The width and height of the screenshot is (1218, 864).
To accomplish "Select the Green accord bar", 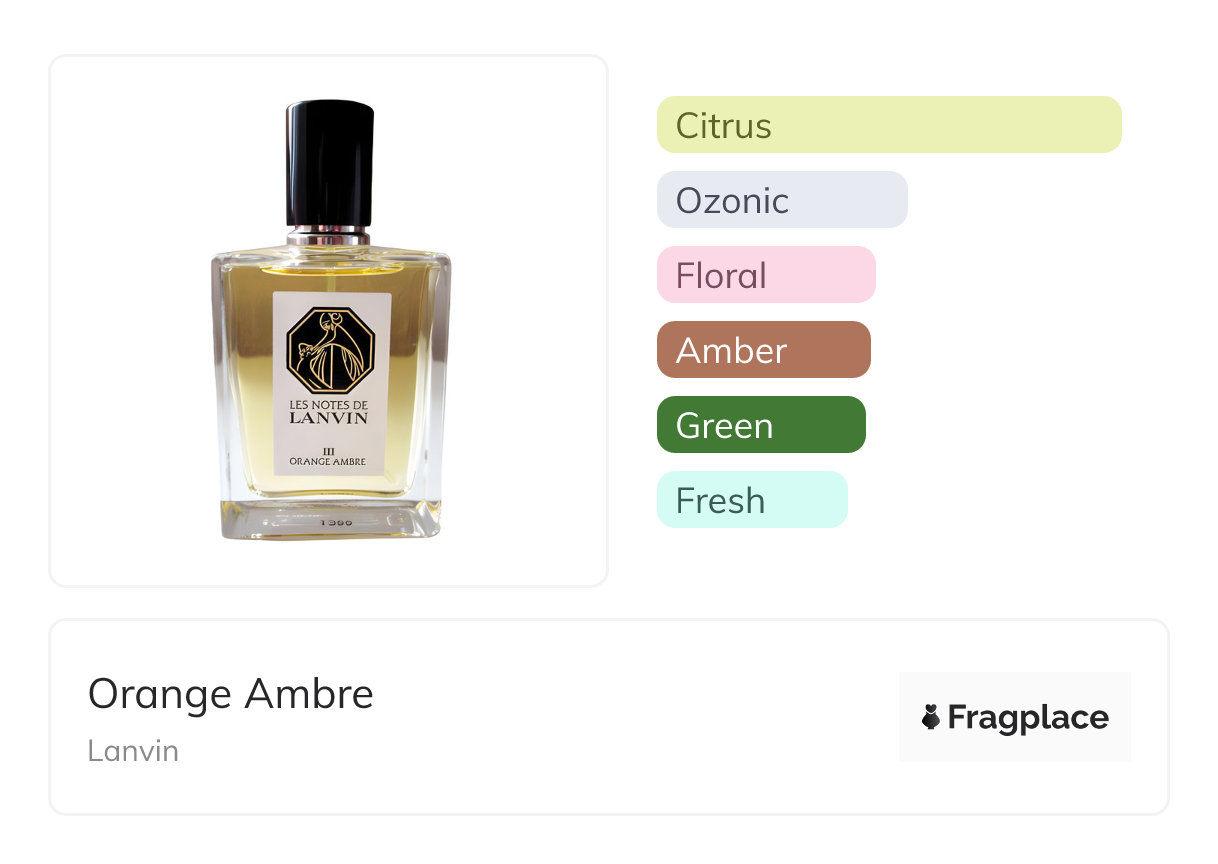I will (761, 425).
